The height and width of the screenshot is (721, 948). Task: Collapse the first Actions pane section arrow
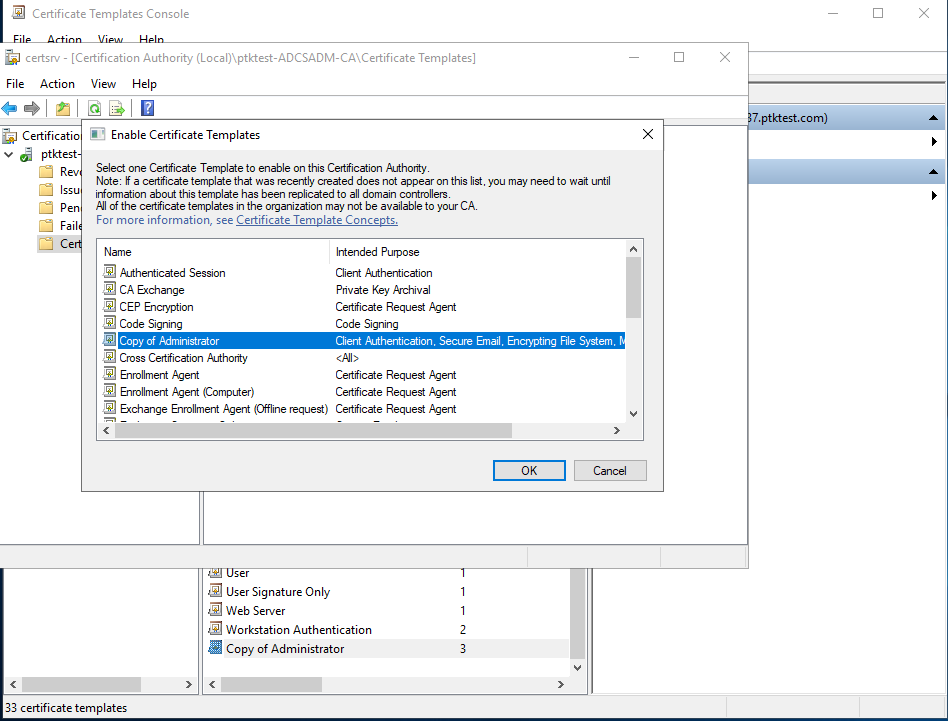click(x=933, y=118)
